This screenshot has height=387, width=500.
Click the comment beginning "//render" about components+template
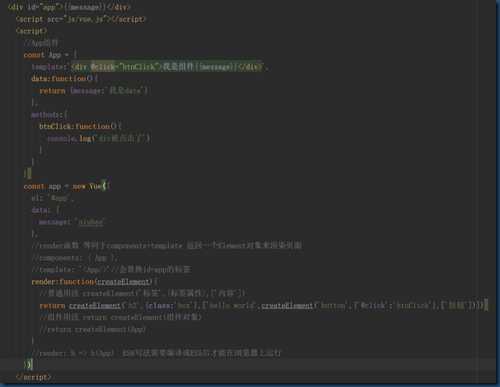coord(167,246)
